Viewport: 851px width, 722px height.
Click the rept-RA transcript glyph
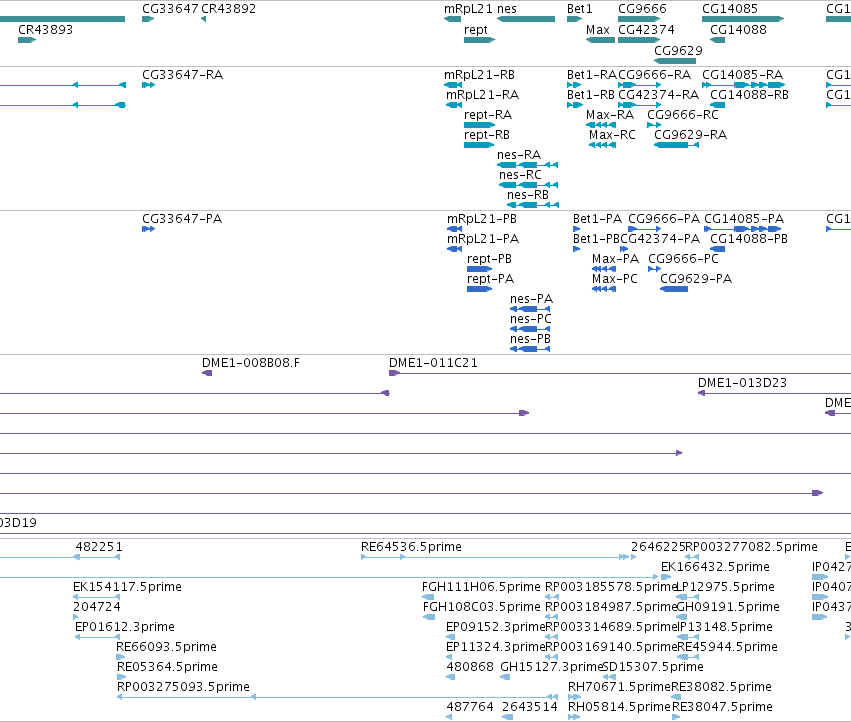click(479, 125)
